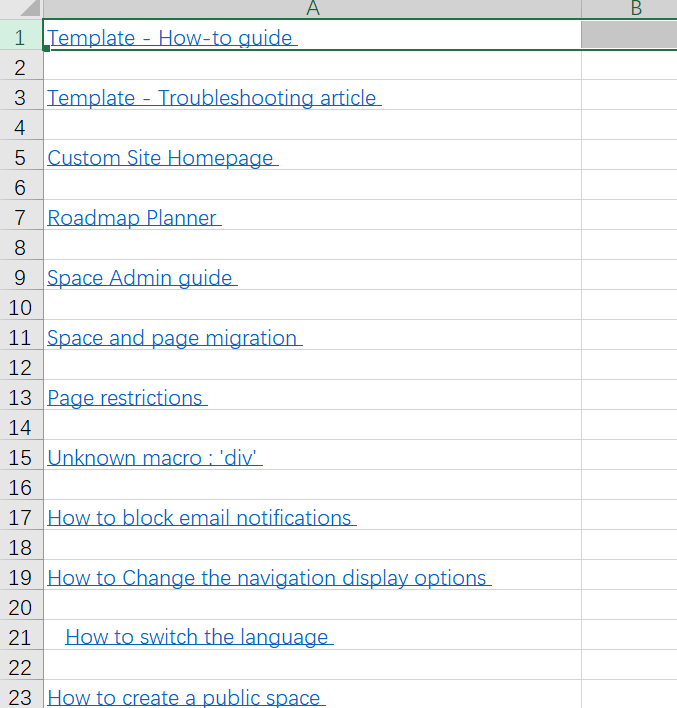Viewport: 677px width, 708px height.
Task: Click cell B9
Action: point(629,275)
